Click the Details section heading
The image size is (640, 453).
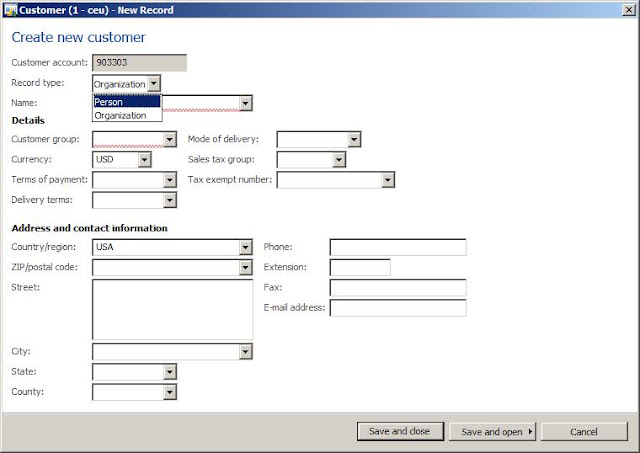[28, 120]
